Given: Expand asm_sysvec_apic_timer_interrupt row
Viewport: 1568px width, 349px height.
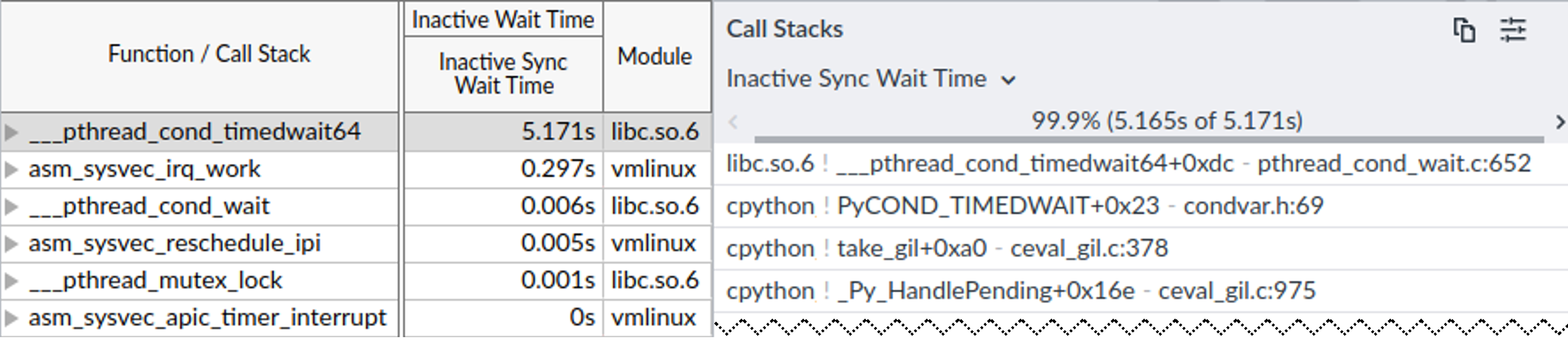Looking at the screenshot, I should pyautogui.click(x=11, y=318).
